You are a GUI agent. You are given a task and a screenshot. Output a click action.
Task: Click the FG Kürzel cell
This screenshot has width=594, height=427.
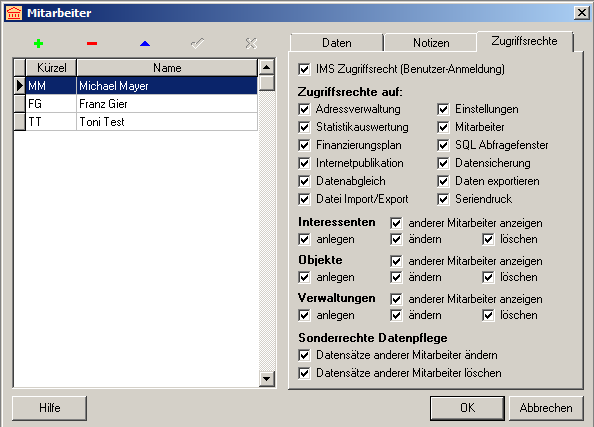pos(51,104)
